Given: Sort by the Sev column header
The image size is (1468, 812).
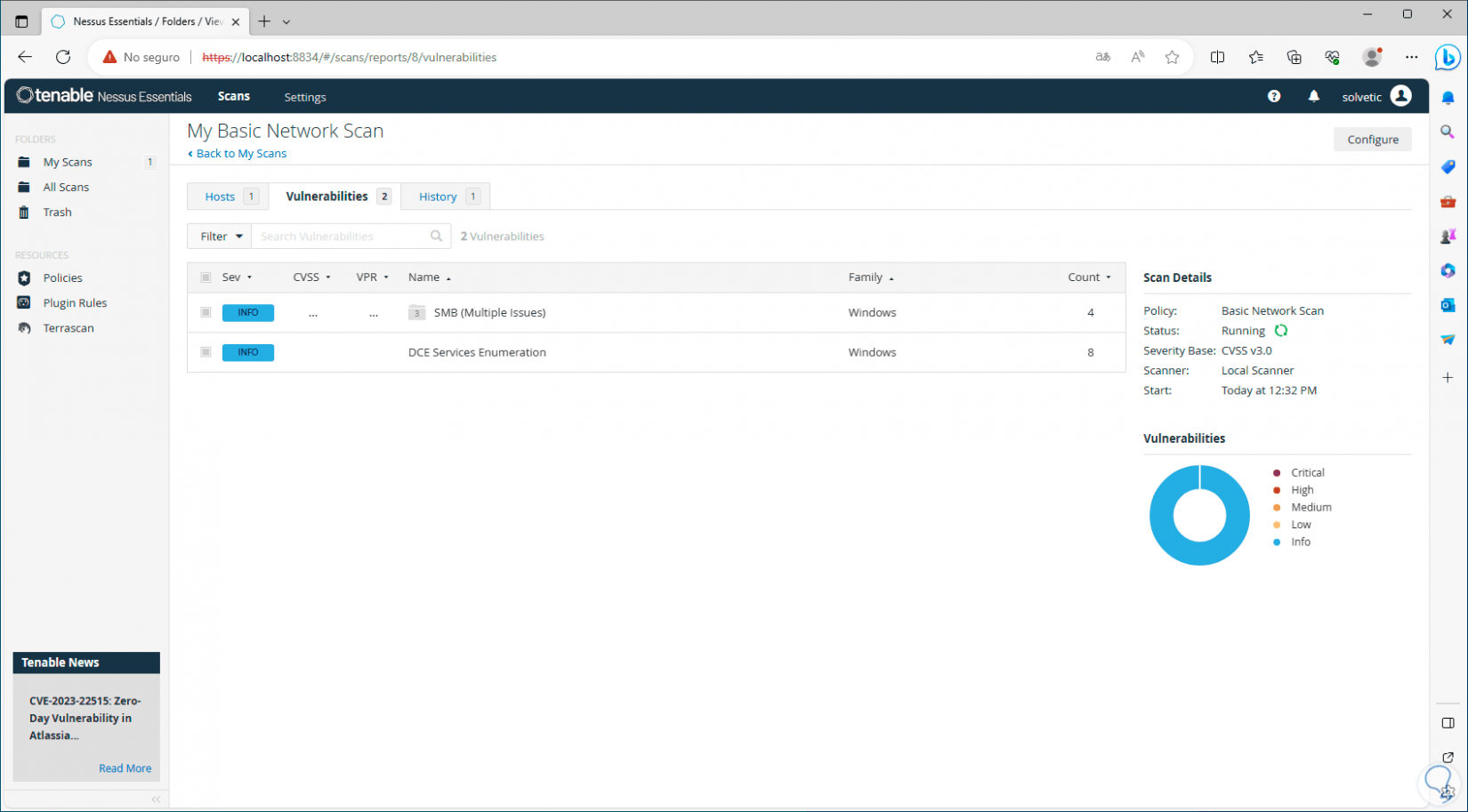Looking at the screenshot, I should (237, 277).
